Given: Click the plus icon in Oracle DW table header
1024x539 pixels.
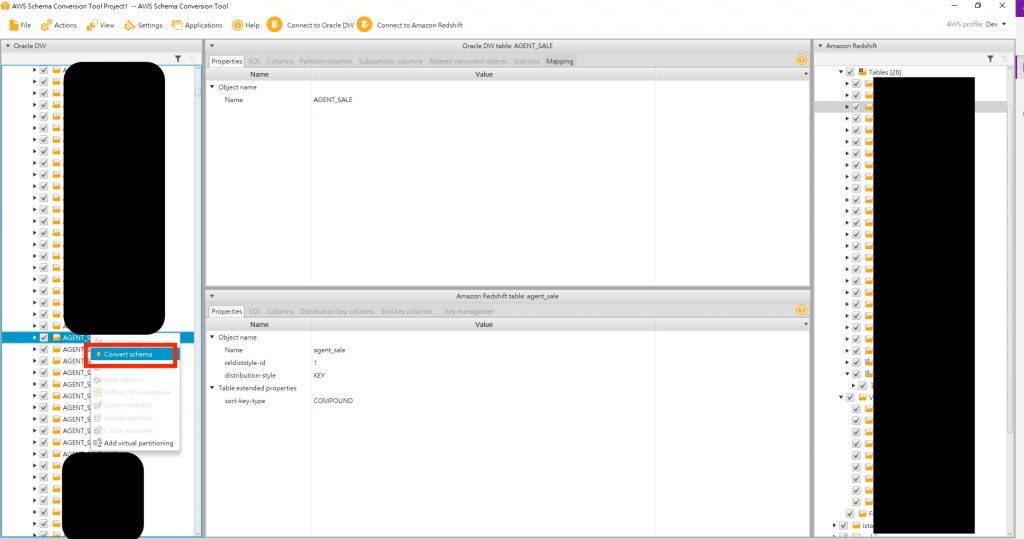Looking at the screenshot, I should pos(806,74).
